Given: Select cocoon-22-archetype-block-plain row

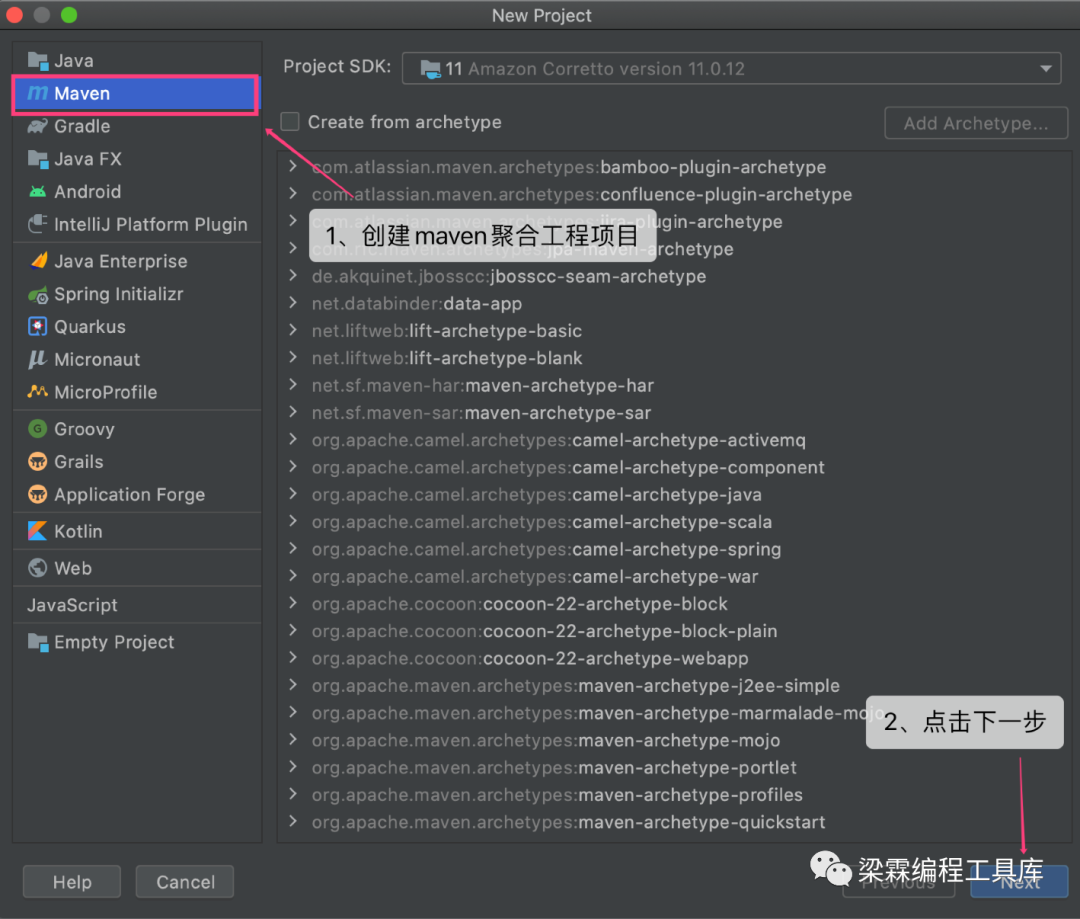Looking at the screenshot, I should coord(674,631).
